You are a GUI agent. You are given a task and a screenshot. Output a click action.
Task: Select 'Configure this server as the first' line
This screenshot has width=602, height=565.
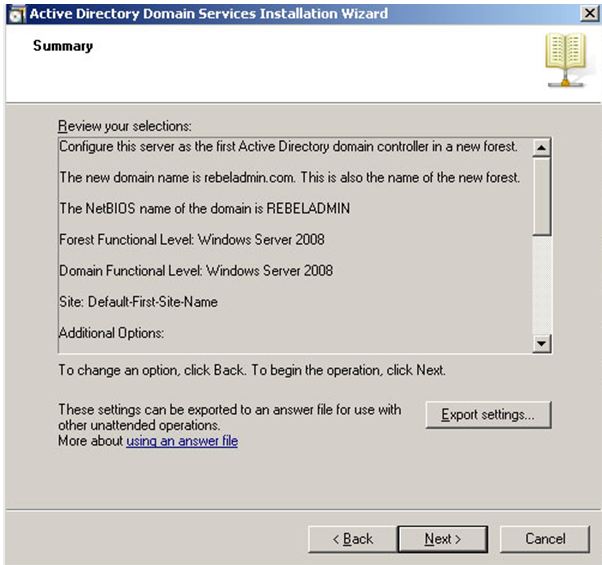click(x=288, y=147)
